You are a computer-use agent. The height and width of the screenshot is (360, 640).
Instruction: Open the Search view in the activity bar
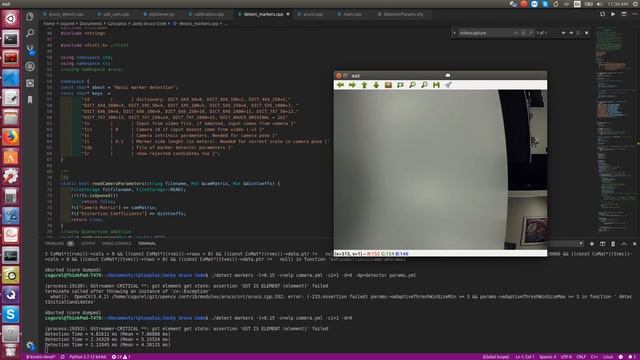pos(30,33)
